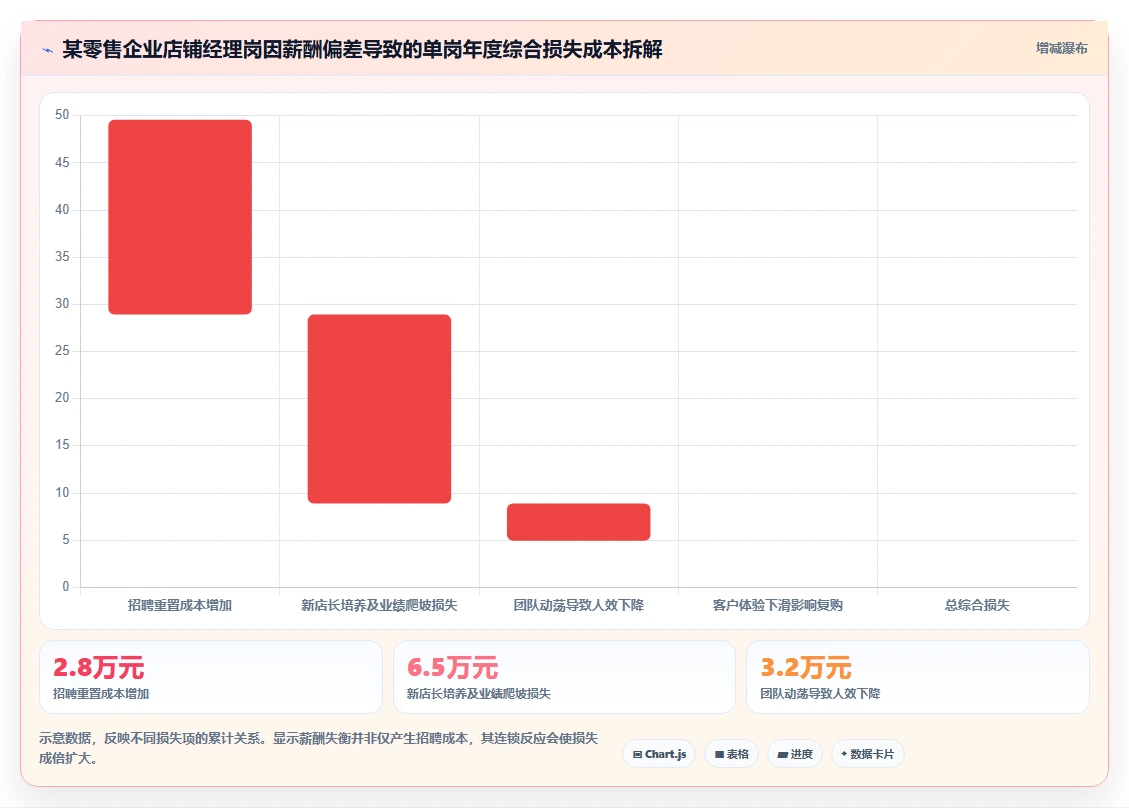Click the 进度 tag chip
Screen dimensions: 1129x808
795,754
